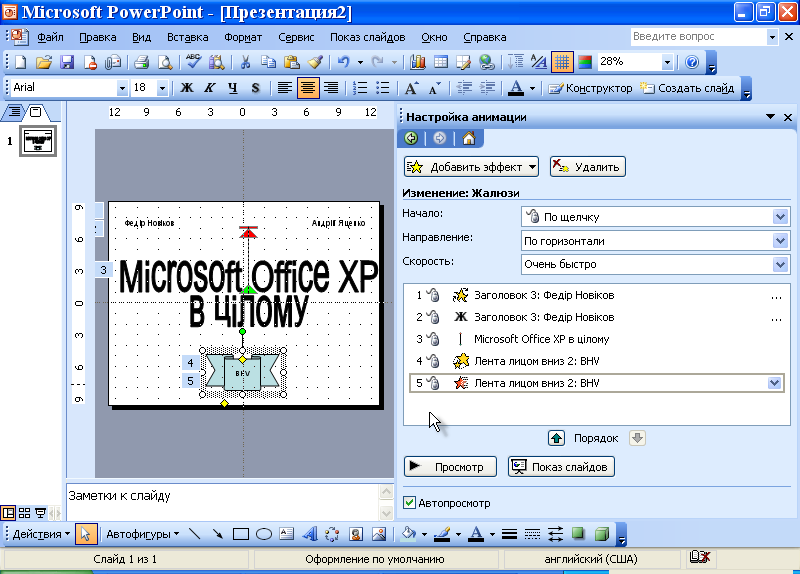Create a new presentation from the toolbar
This screenshot has height=574, width=800.
20,62
